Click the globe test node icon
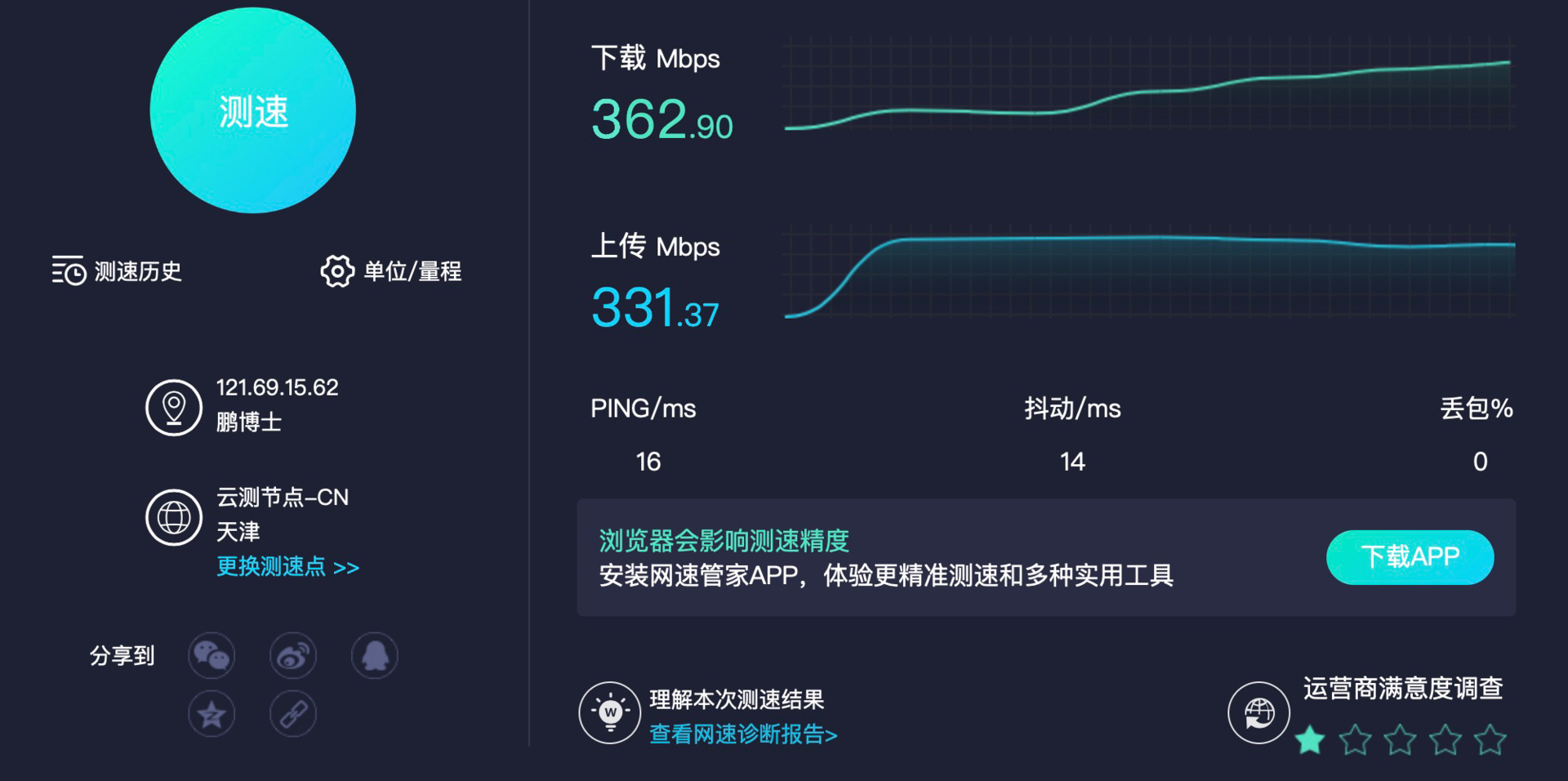Viewport: 1568px width, 781px height. (x=174, y=517)
